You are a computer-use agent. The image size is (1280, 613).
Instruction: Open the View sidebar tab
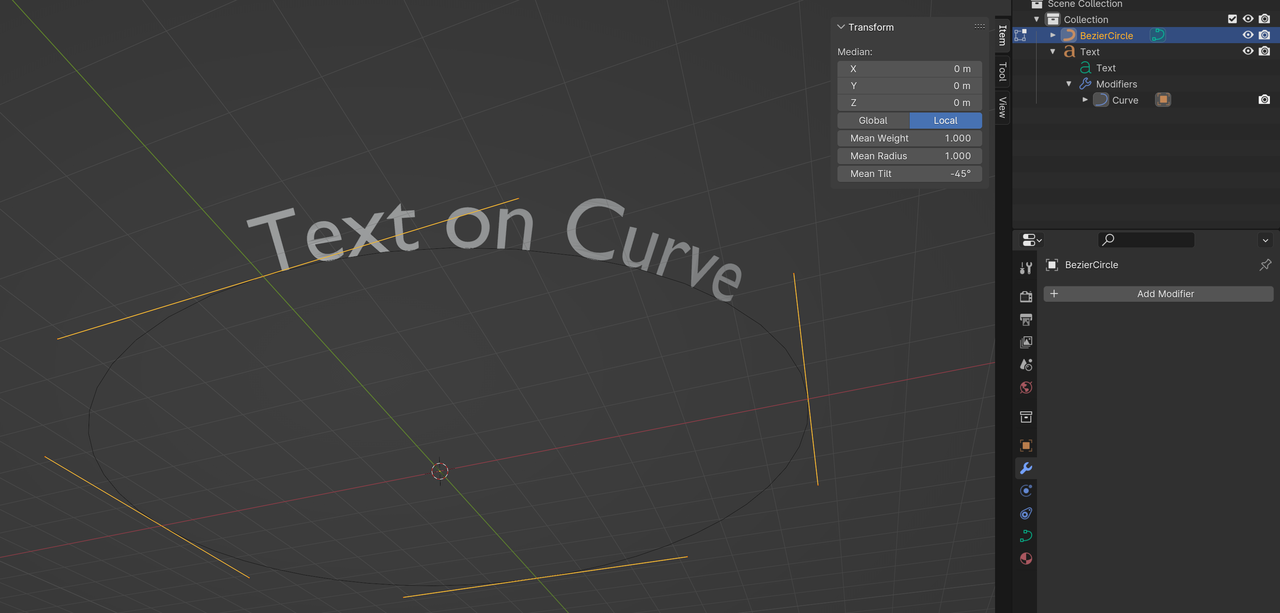pos(1002,103)
